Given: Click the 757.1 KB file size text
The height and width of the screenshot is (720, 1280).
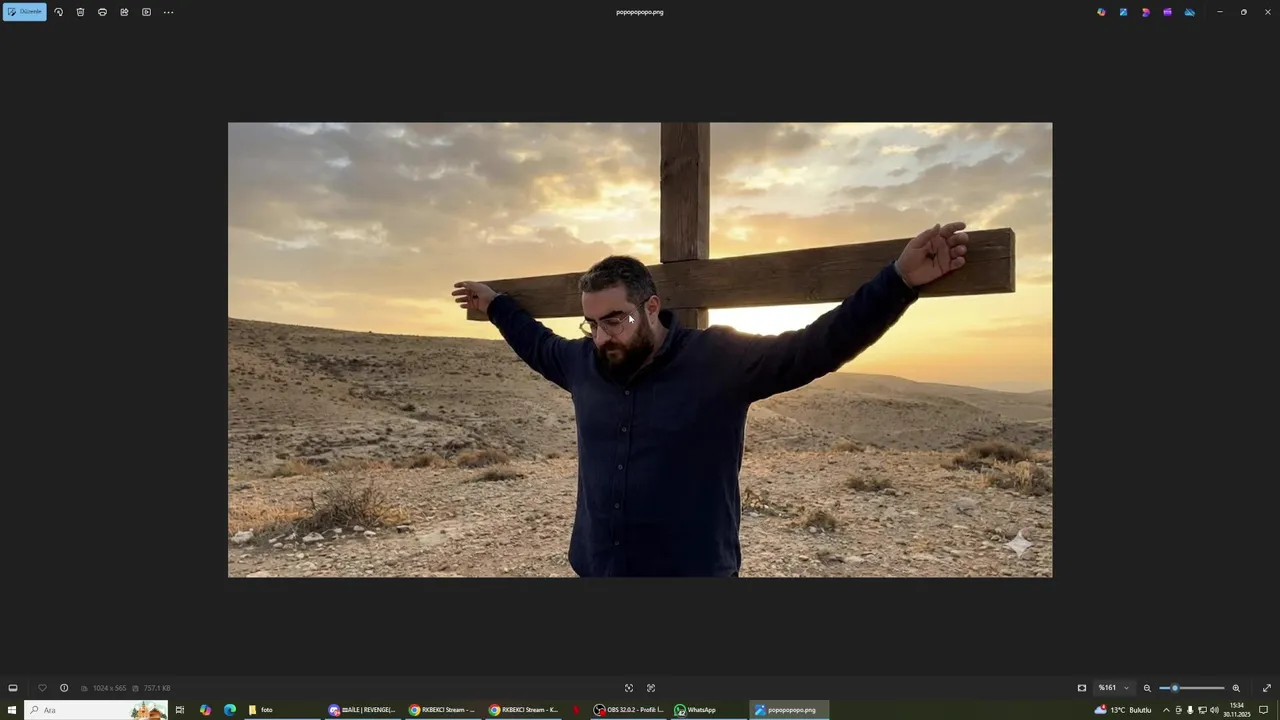Looking at the screenshot, I should [x=157, y=688].
